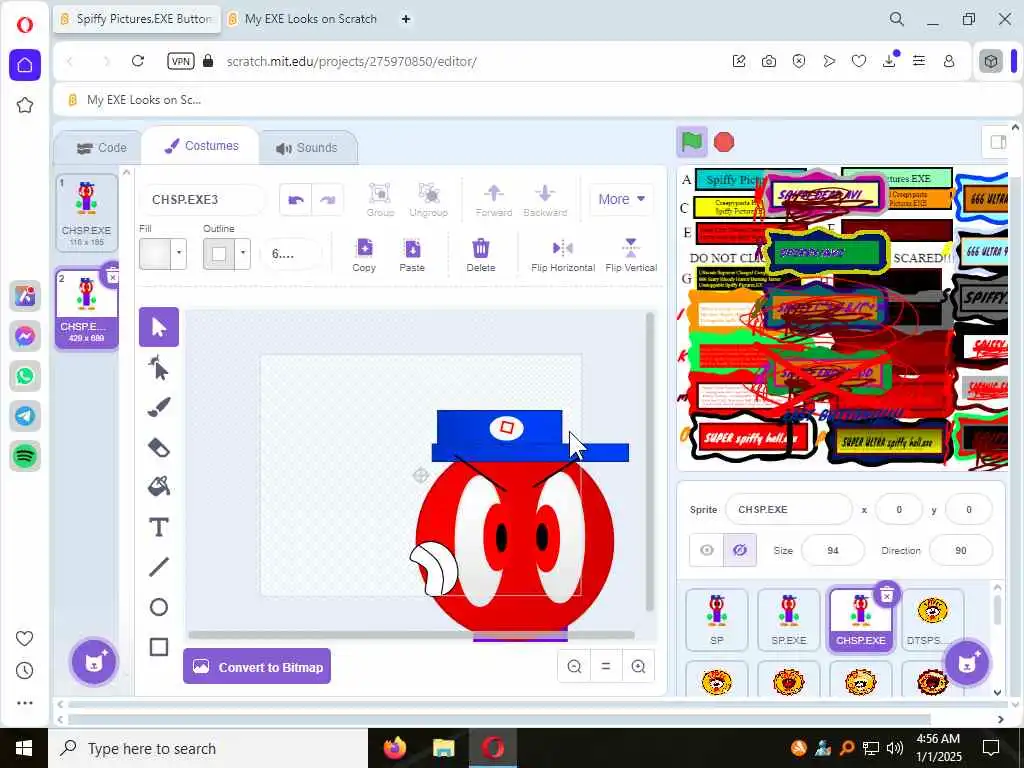Zoom out of the costume canvas
1024x768 pixels.
point(574,667)
